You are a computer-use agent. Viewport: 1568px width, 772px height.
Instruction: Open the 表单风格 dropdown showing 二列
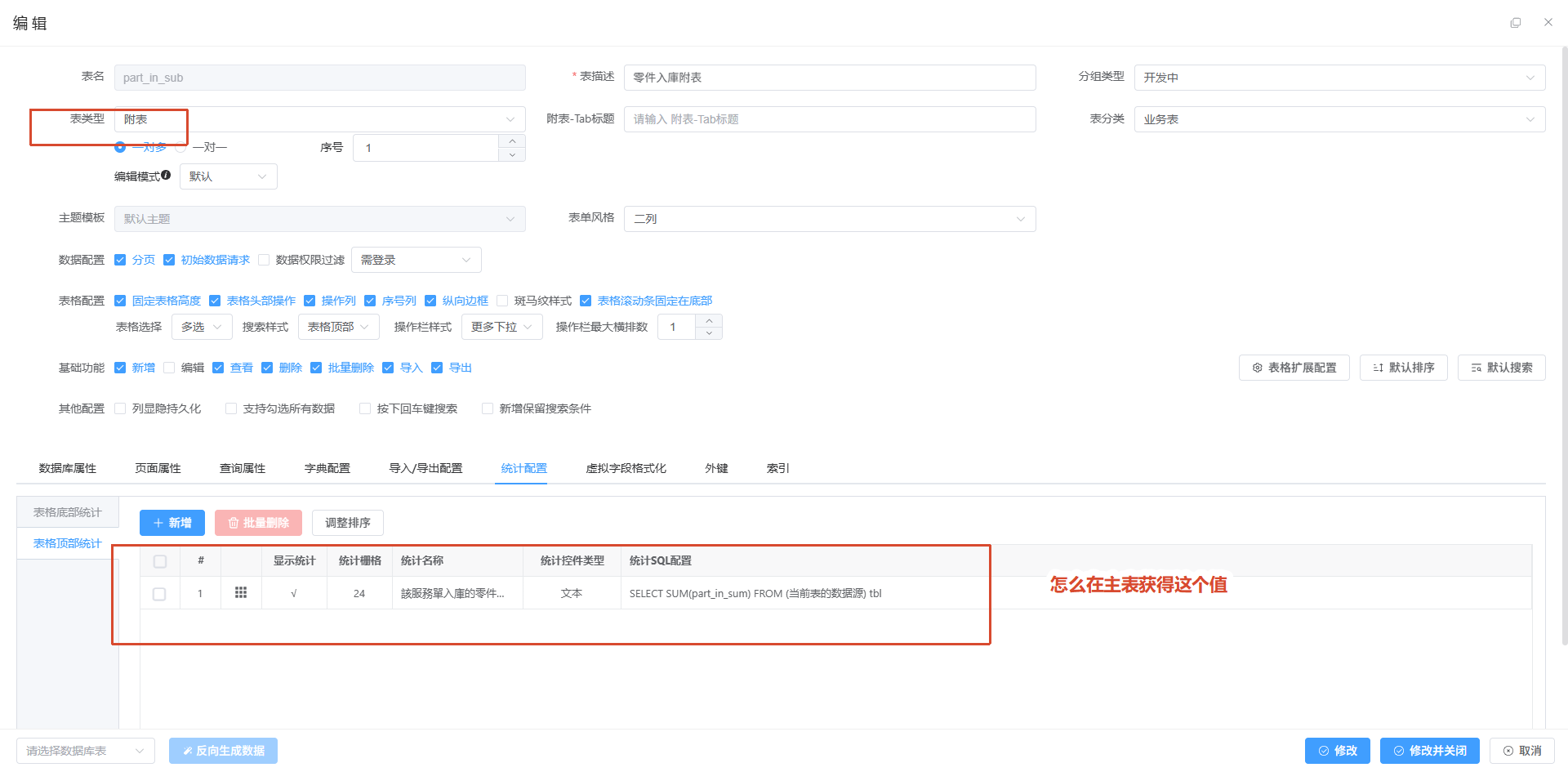830,219
